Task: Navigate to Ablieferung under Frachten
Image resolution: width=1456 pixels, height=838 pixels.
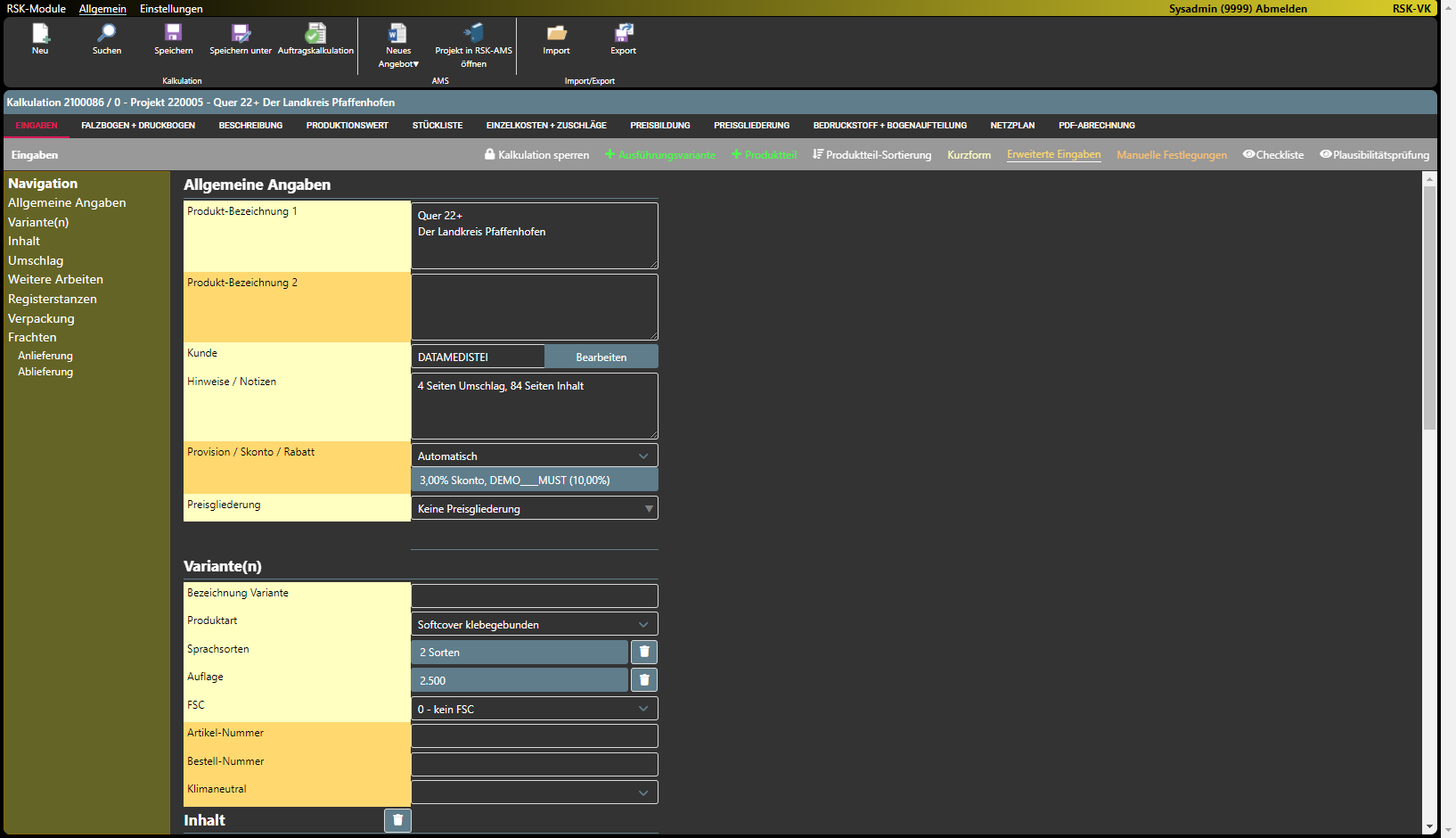Action: pyautogui.click(x=45, y=372)
